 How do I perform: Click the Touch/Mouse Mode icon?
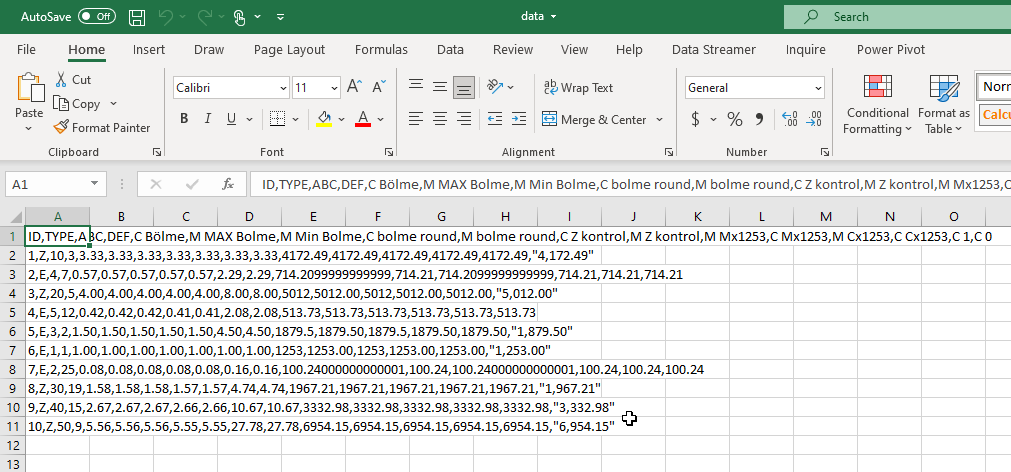coord(239,17)
